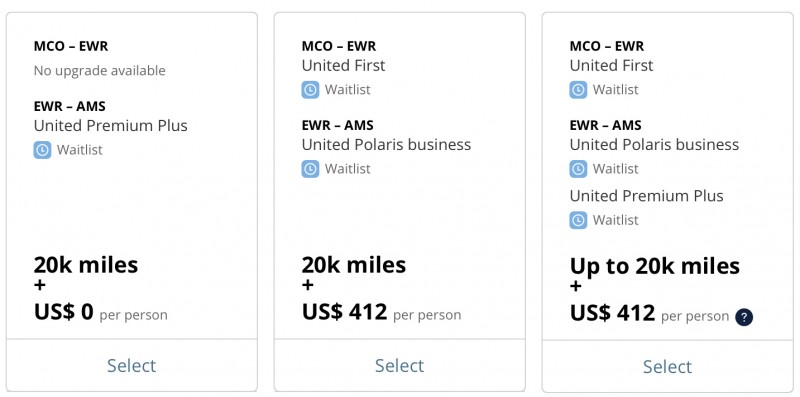Click the Waitlist clock icon under United Polaris business in third card
800x397 pixels.
[578, 169]
